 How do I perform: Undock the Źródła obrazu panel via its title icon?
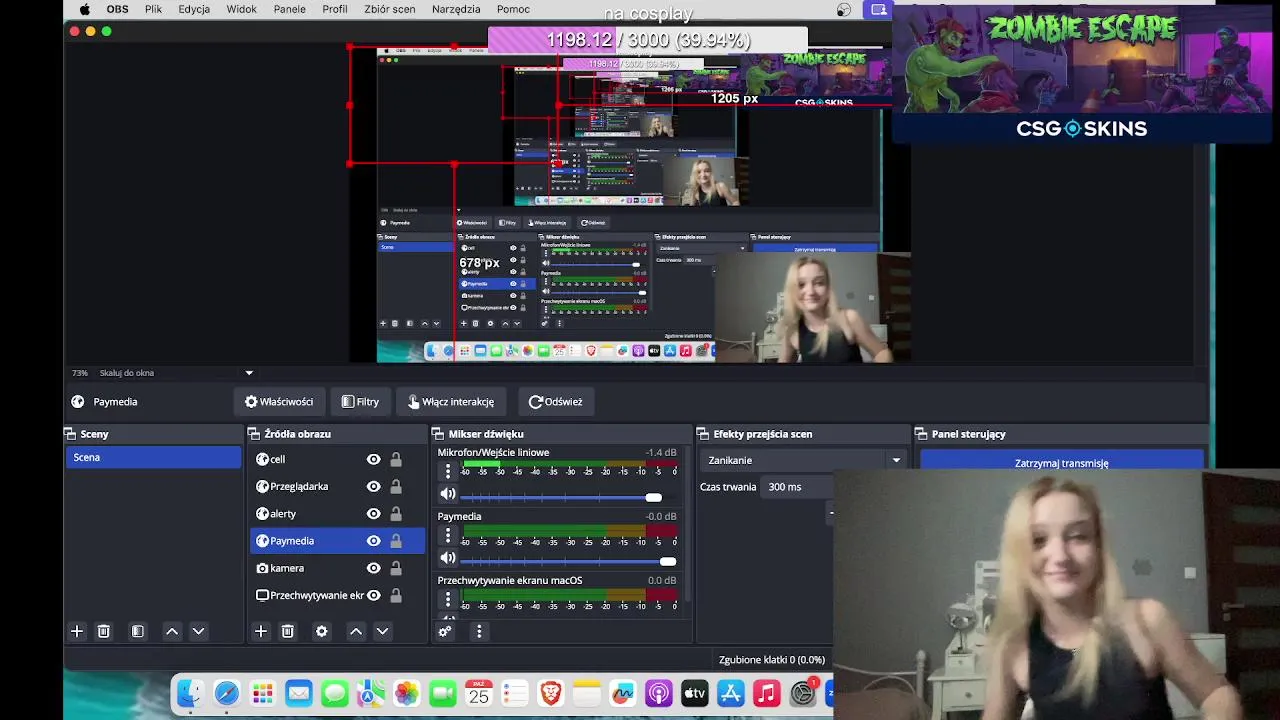coord(255,434)
